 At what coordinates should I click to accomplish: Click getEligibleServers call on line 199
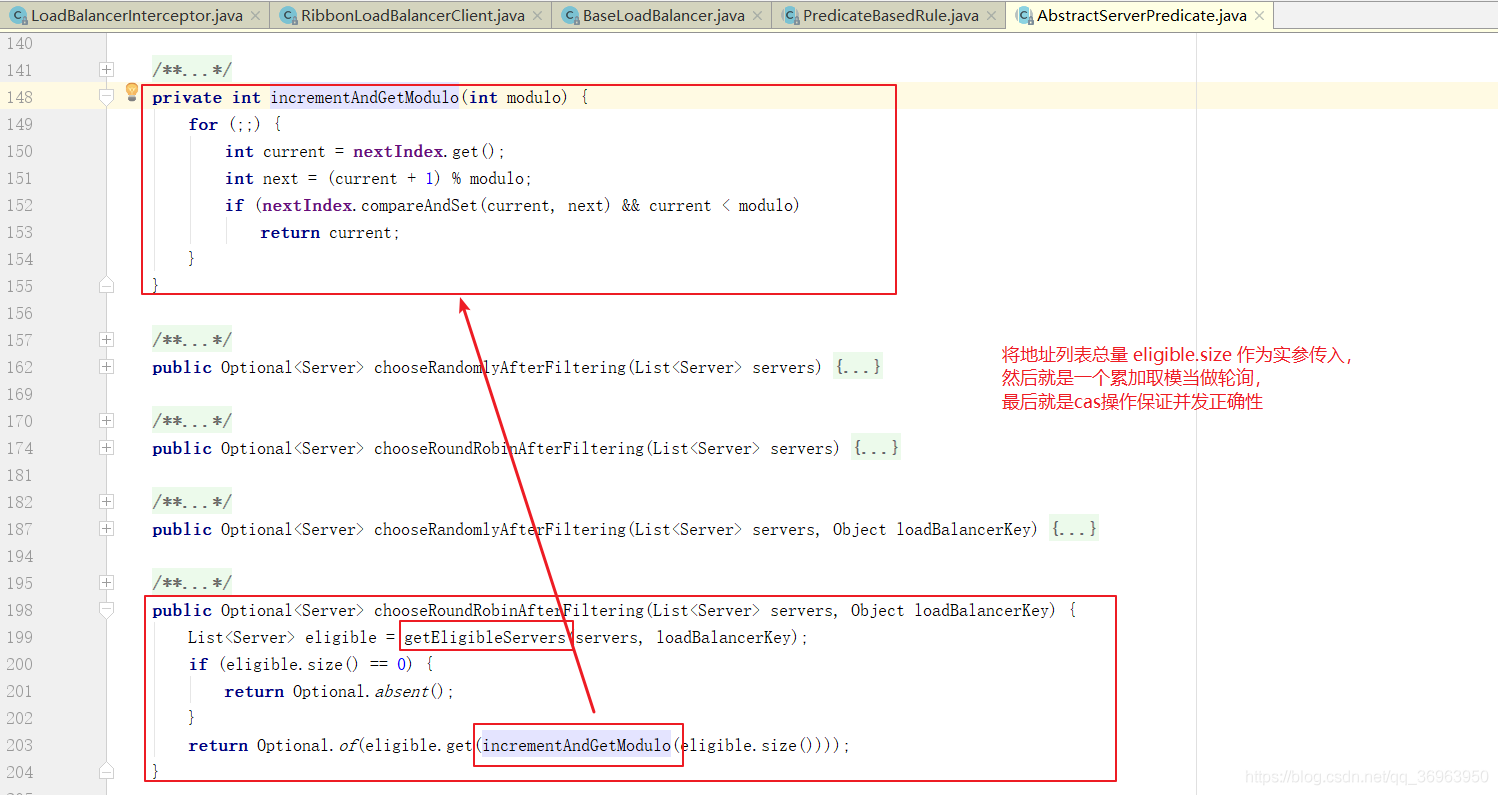coord(485,637)
